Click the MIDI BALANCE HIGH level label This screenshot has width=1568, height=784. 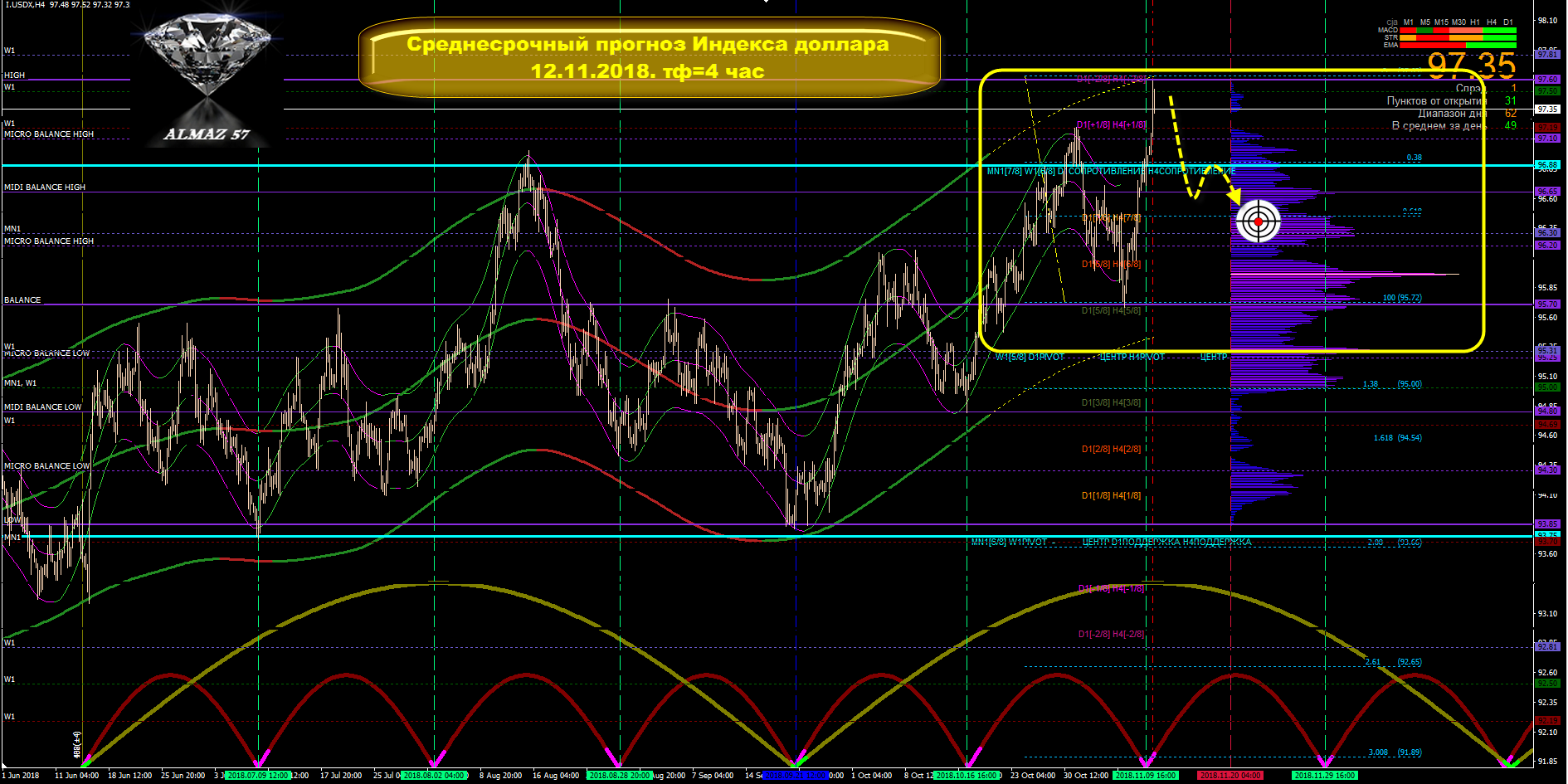[45, 187]
